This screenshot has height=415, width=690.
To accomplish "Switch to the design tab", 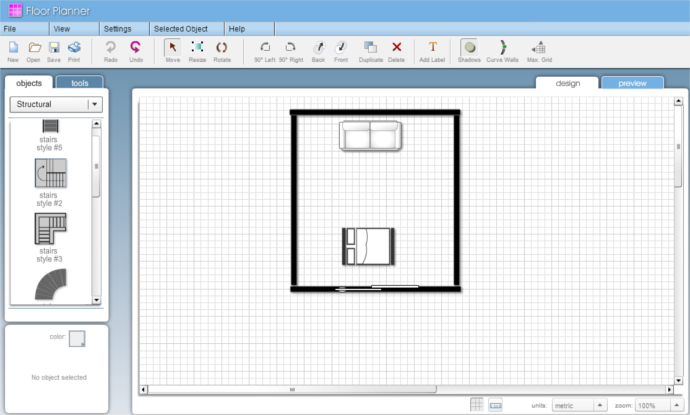I will click(567, 83).
